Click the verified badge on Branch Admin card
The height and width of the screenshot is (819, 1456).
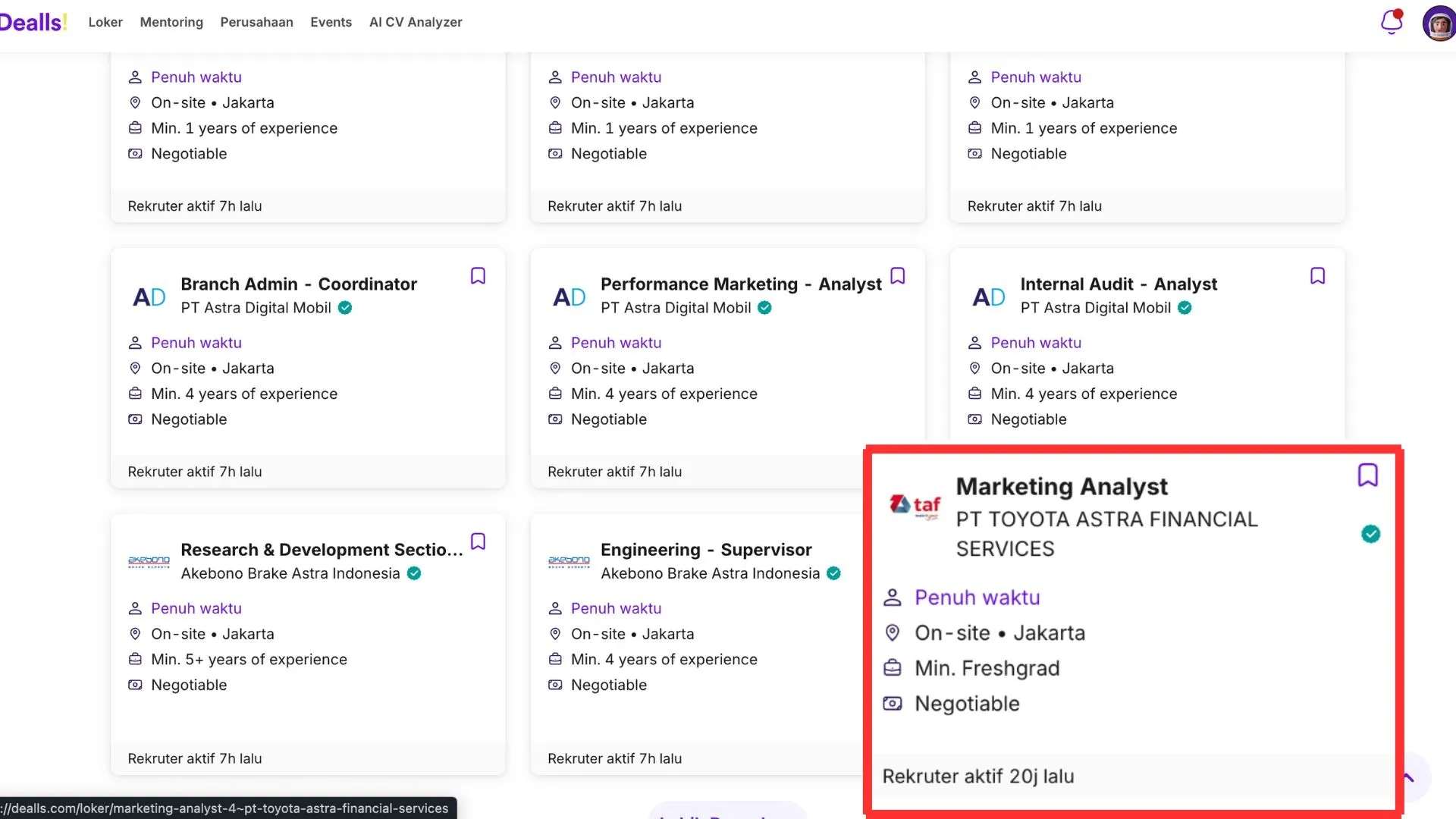(x=345, y=308)
